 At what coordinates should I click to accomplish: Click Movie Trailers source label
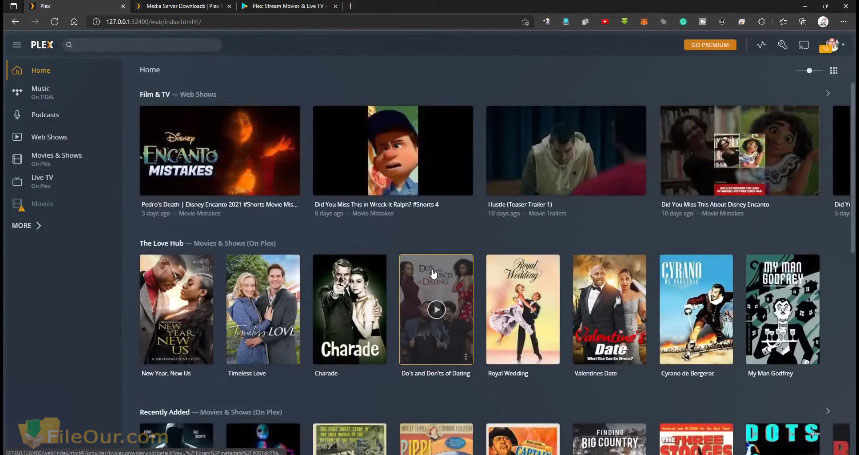click(x=547, y=214)
